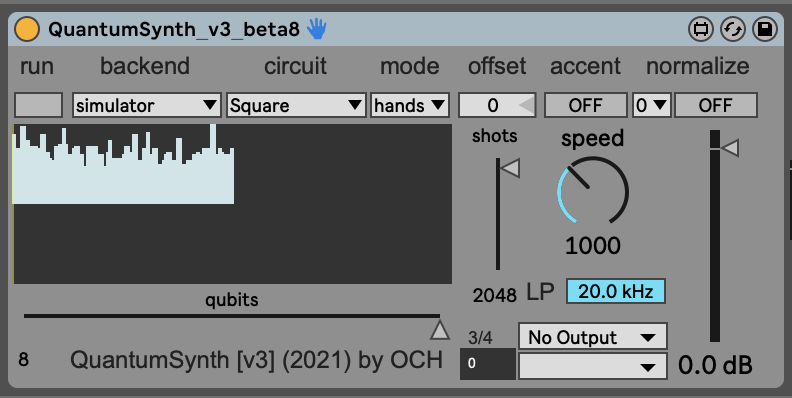
Task: Toggle the run button
Action: click(x=38, y=105)
